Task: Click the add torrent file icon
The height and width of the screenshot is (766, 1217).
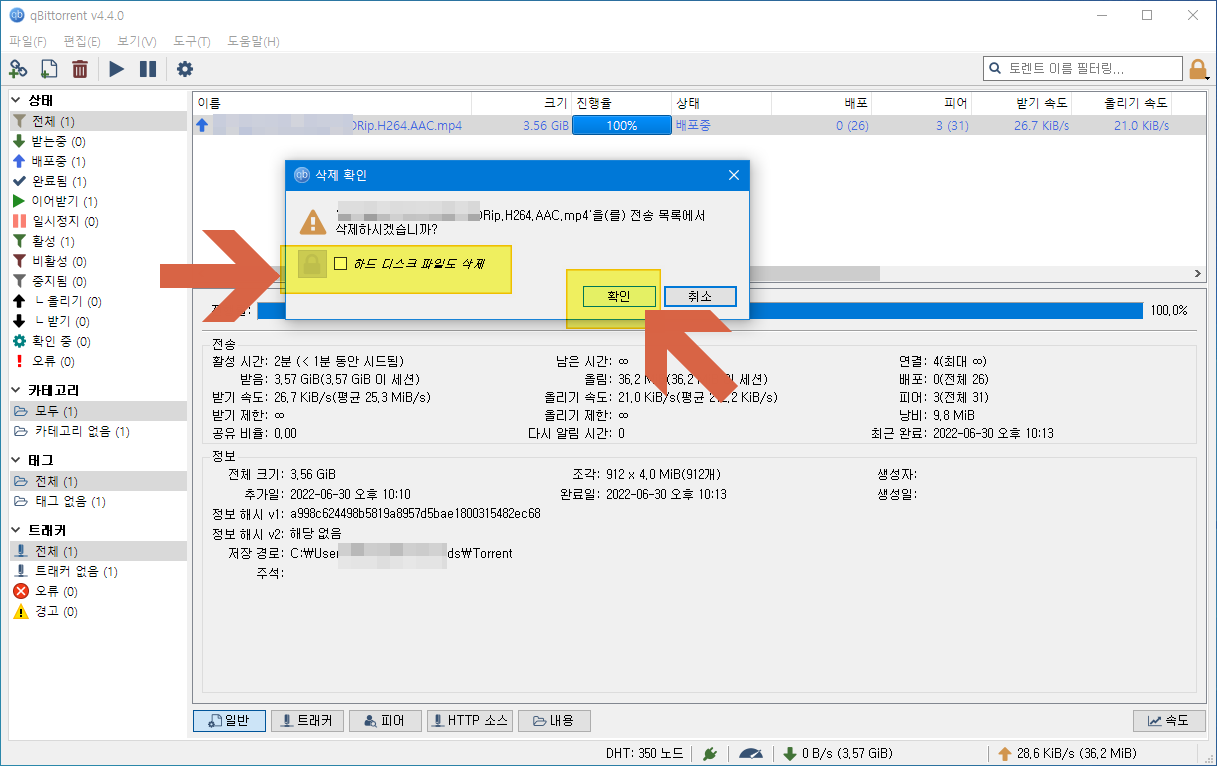Action: [49, 69]
